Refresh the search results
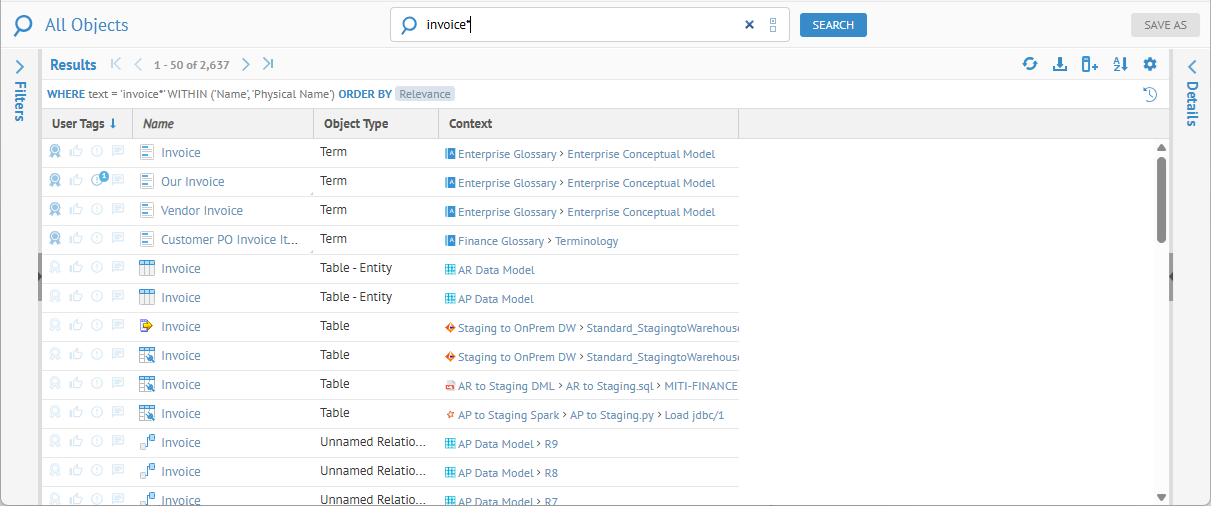This screenshot has width=1211, height=506. 1030,64
